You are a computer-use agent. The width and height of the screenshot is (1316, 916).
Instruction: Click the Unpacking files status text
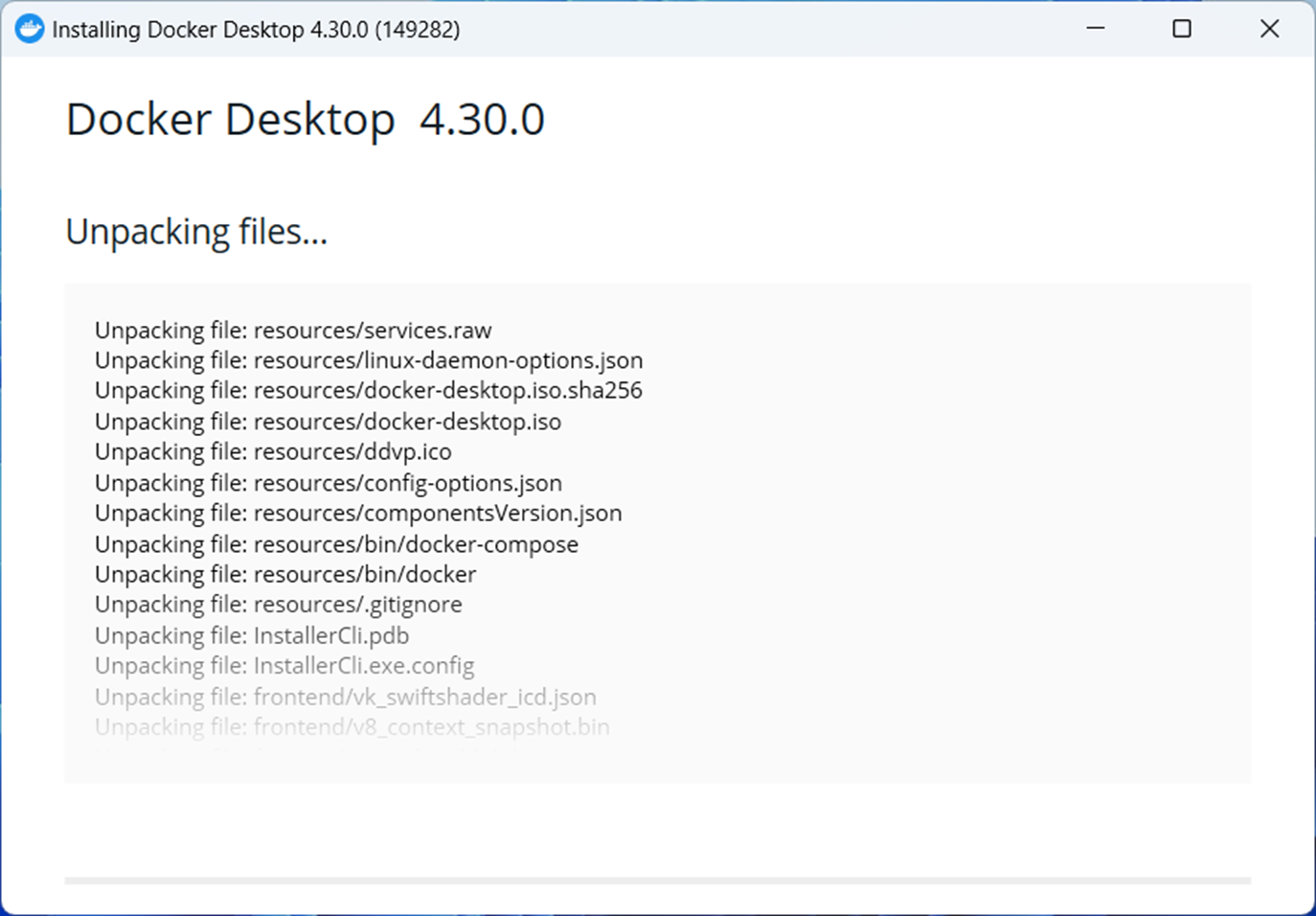[x=195, y=231]
